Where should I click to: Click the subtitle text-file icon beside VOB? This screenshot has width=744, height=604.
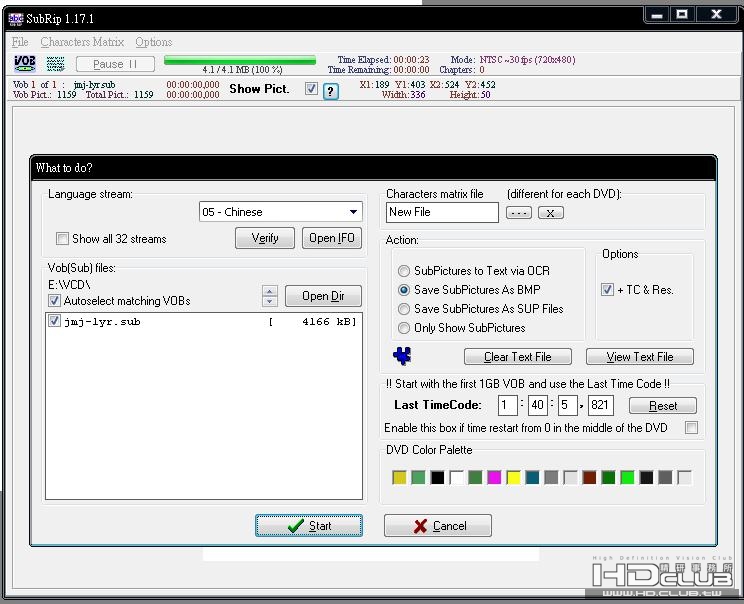(x=55, y=64)
